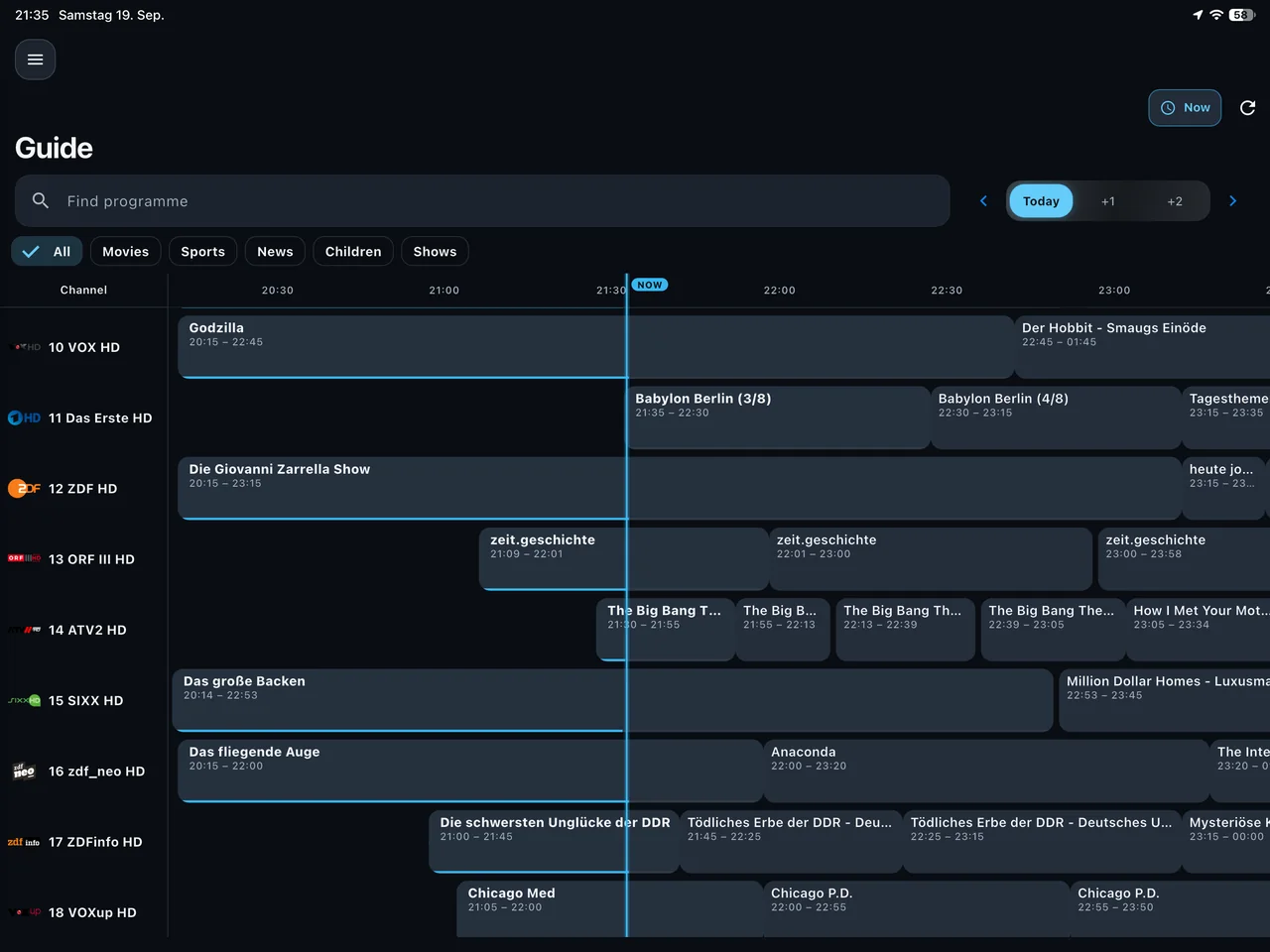Tap the Wi-Fi icon in status bar
The image size is (1270, 952).
[x=1216, y=15]
